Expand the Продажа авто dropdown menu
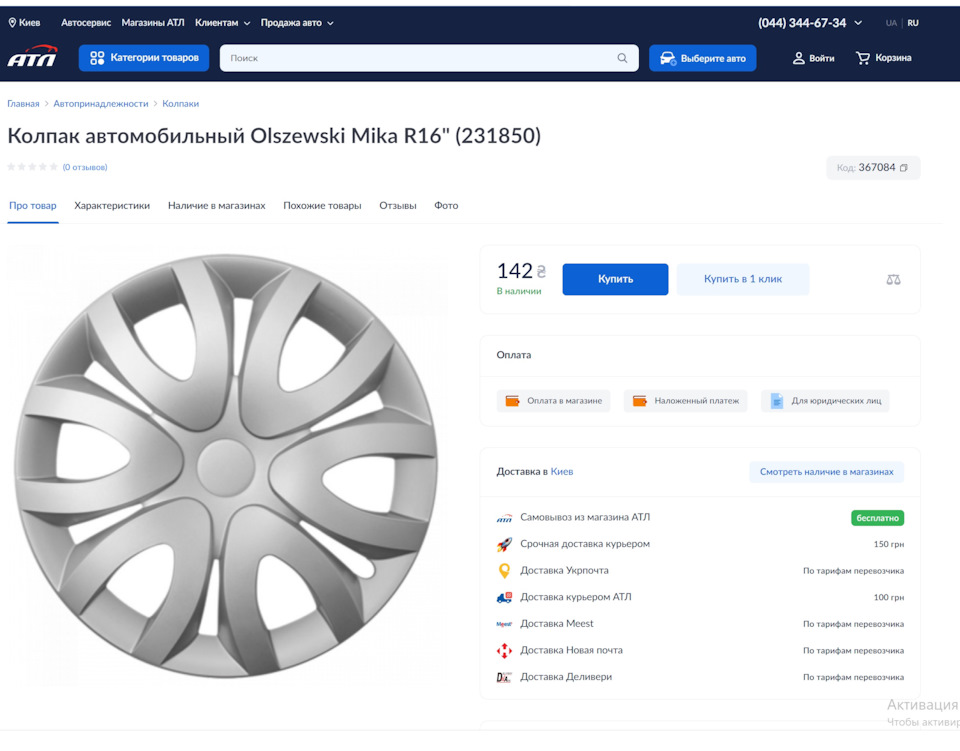960x751 pixels. click(297, 23)
